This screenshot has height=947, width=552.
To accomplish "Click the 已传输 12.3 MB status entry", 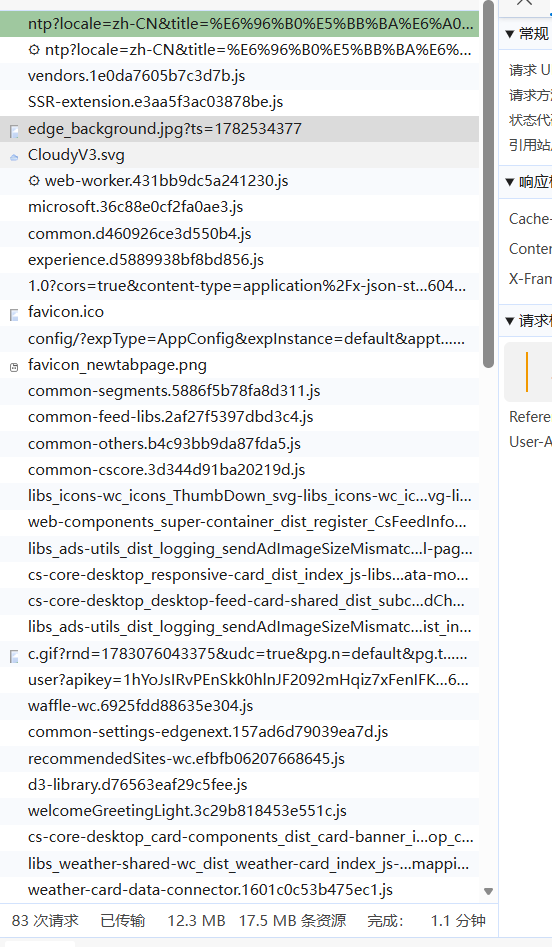I will (x=163, y=921).
